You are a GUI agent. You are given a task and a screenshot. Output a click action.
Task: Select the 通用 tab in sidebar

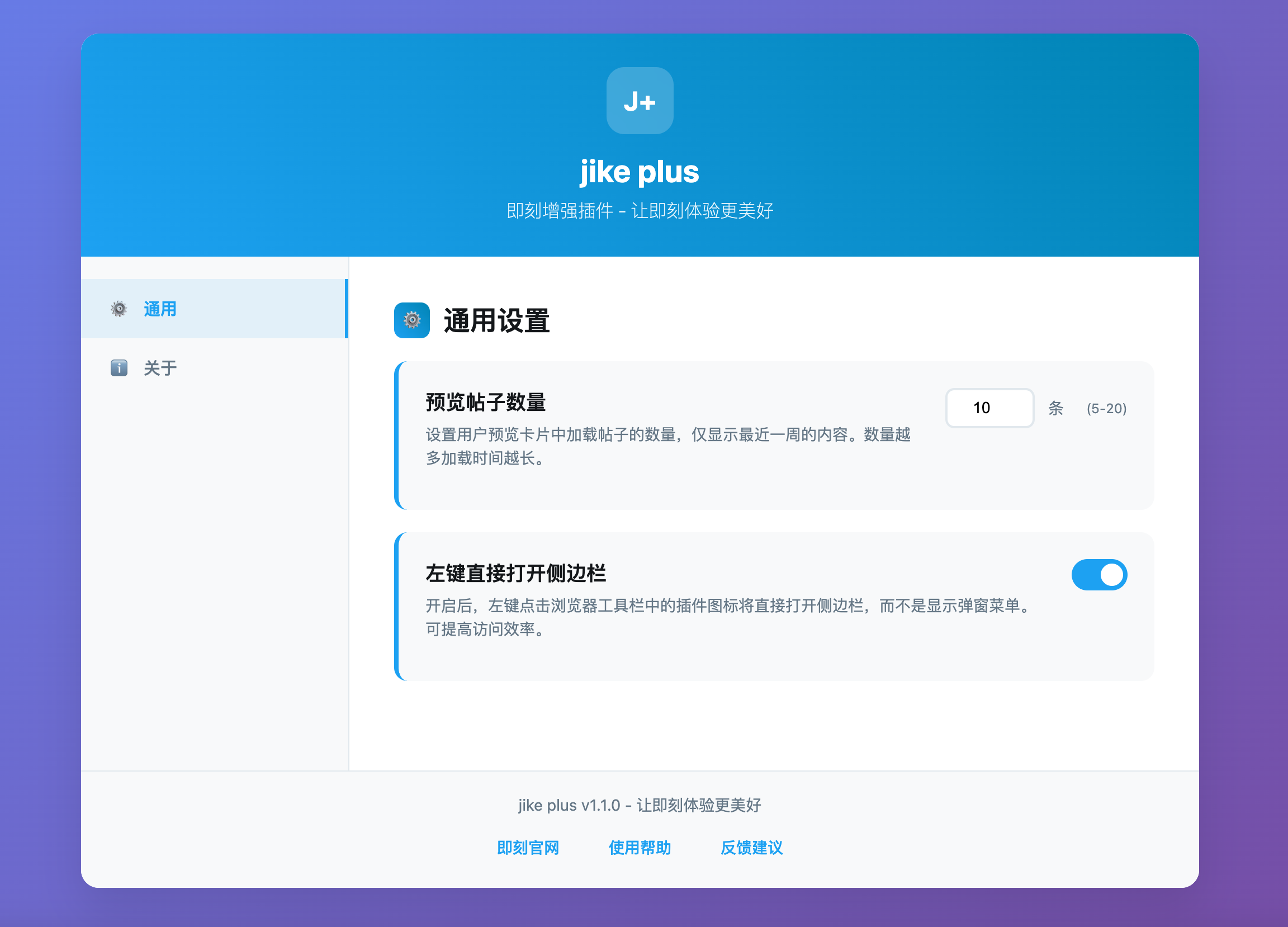coord(159,309)
